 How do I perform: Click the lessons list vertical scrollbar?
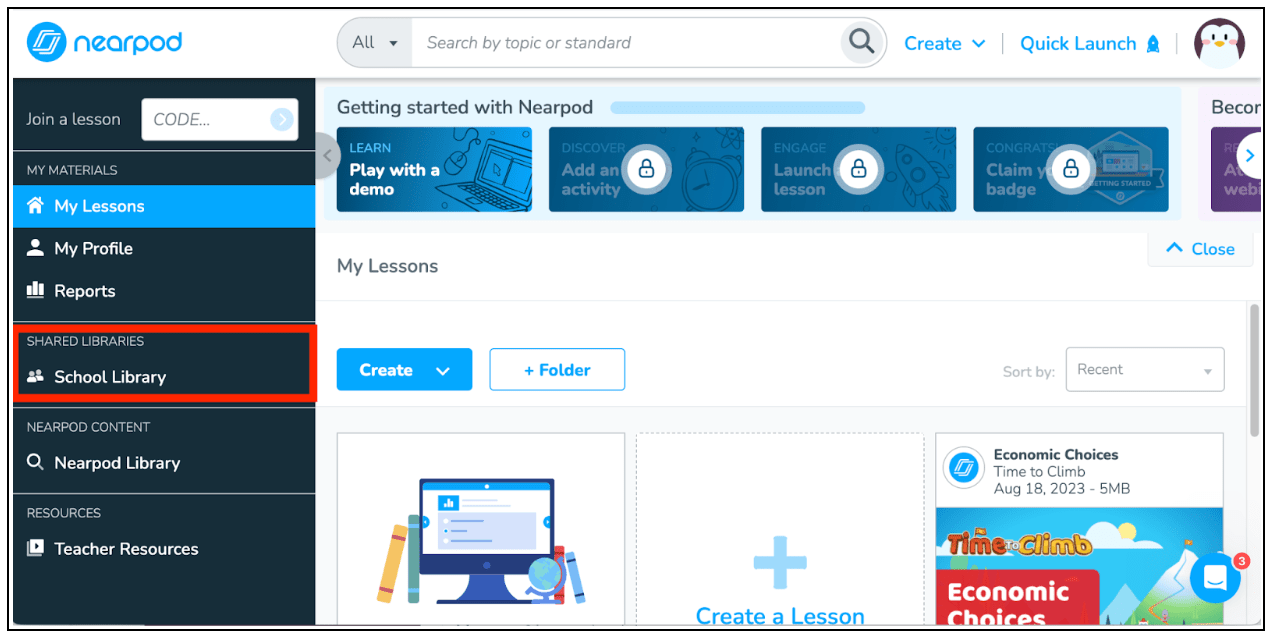[x=1255, y=370]
